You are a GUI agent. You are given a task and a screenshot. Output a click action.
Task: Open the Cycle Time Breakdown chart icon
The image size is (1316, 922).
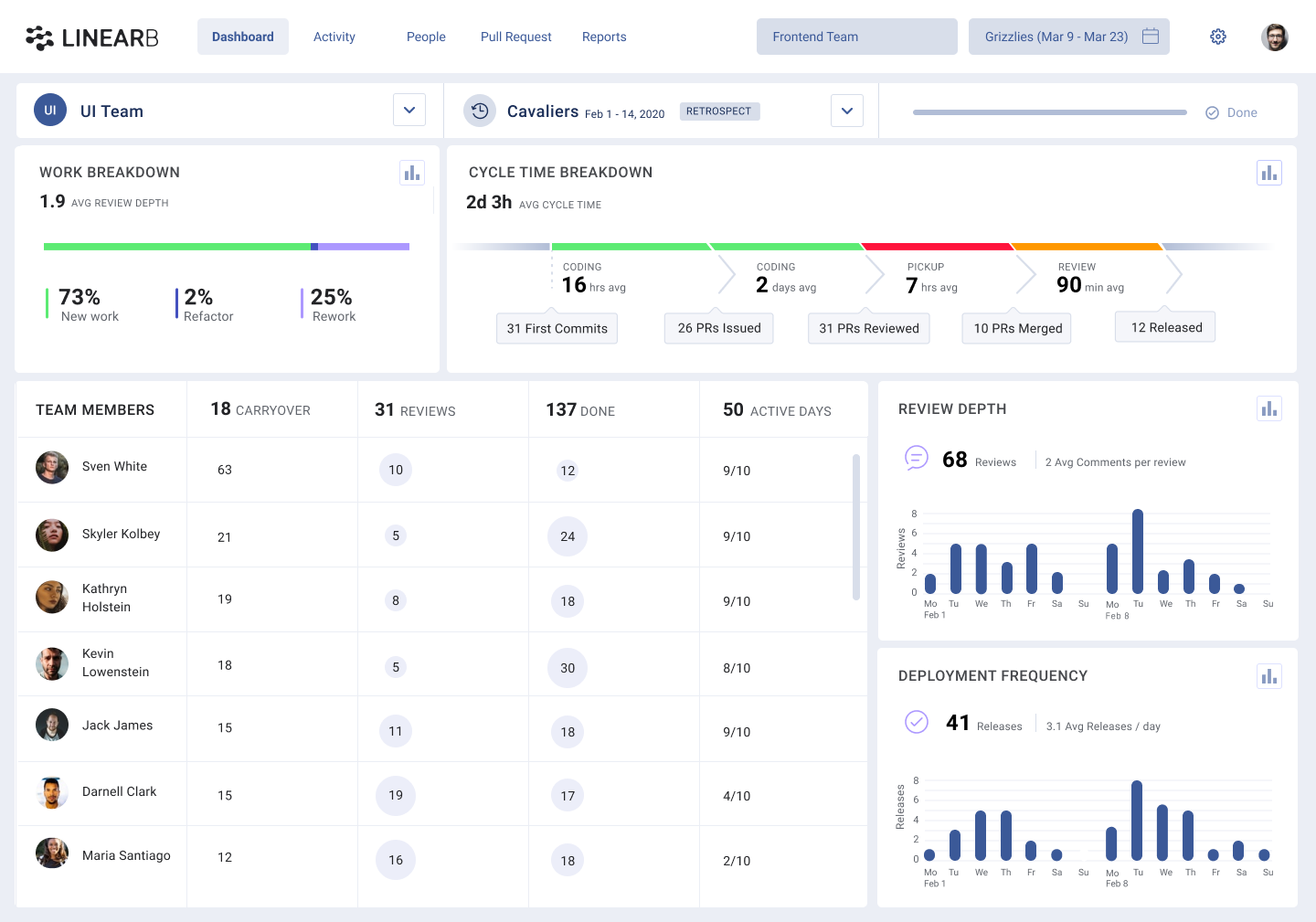[1268, 173]
